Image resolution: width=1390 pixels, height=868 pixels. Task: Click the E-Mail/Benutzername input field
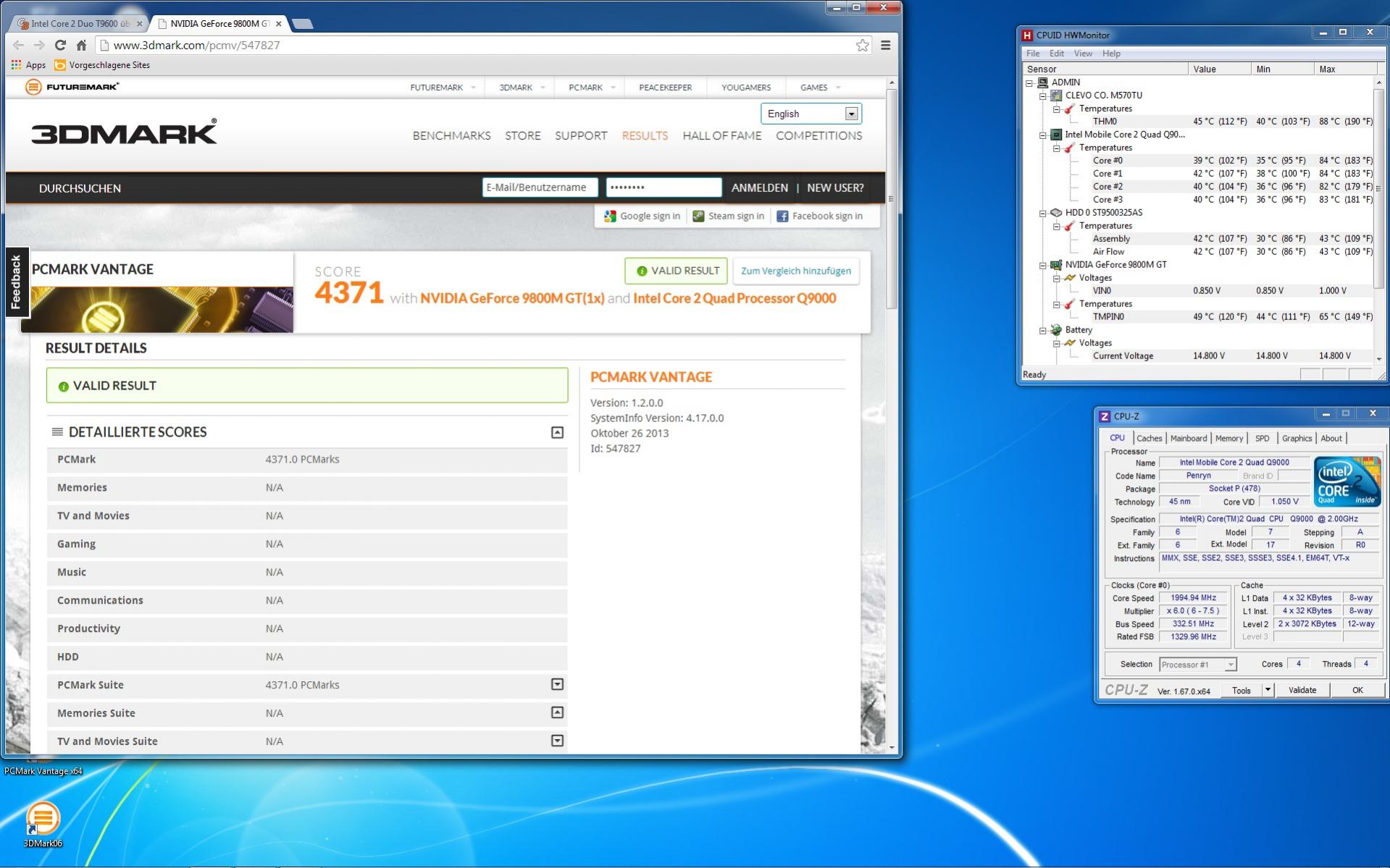click(x=540, y=187)
